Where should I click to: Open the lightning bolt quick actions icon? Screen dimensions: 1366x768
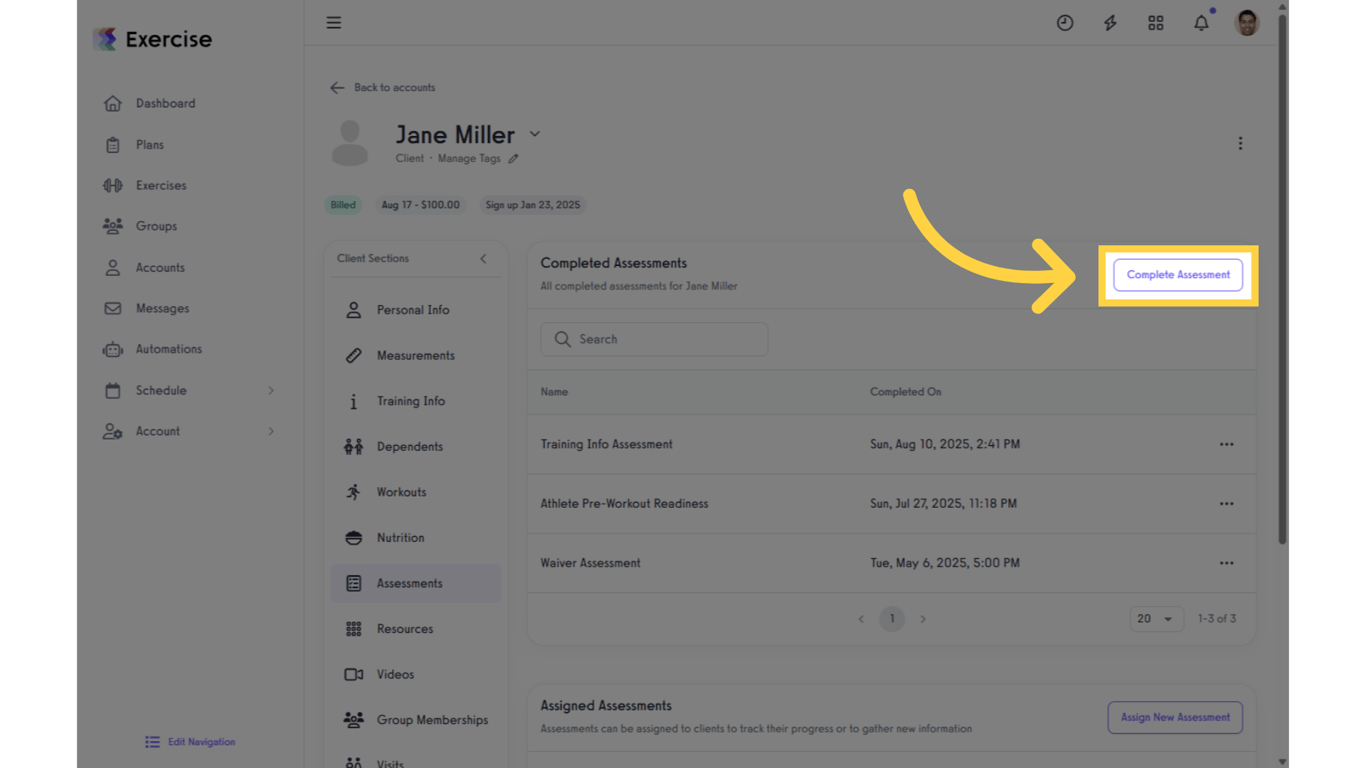coord(1110,23)
